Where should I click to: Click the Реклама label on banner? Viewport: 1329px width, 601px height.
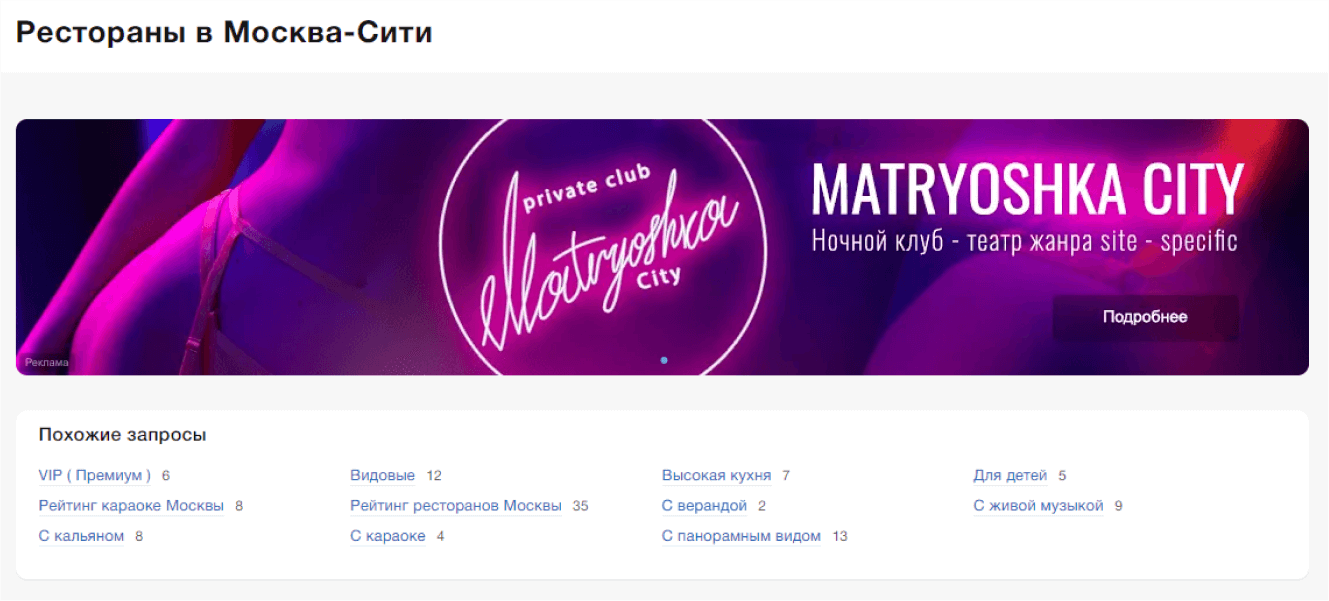point(47,363)
